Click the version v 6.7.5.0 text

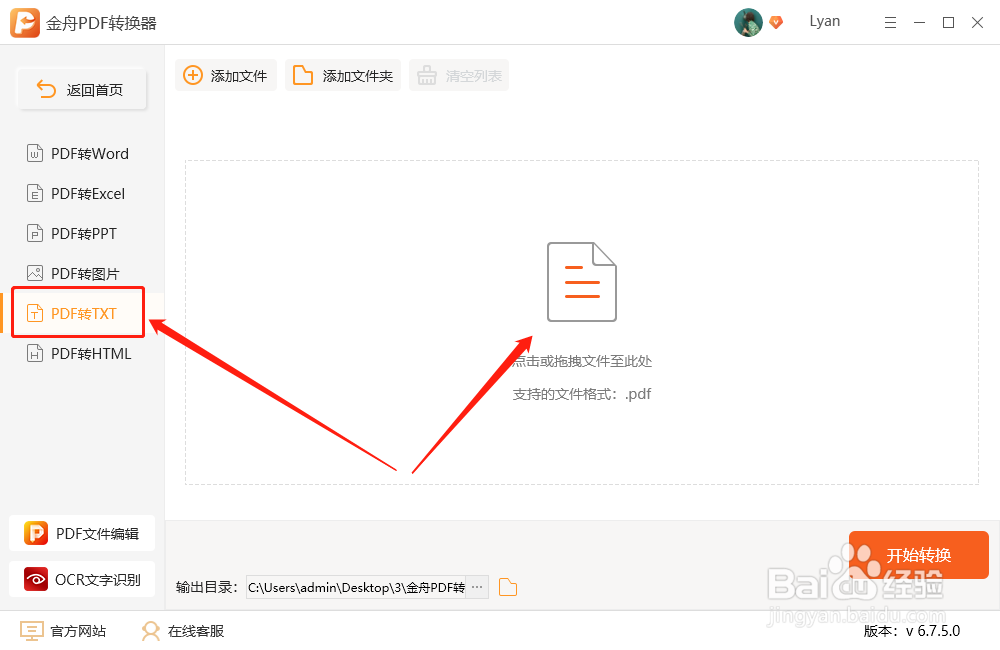pyautogui.click(x=911, y=631)
